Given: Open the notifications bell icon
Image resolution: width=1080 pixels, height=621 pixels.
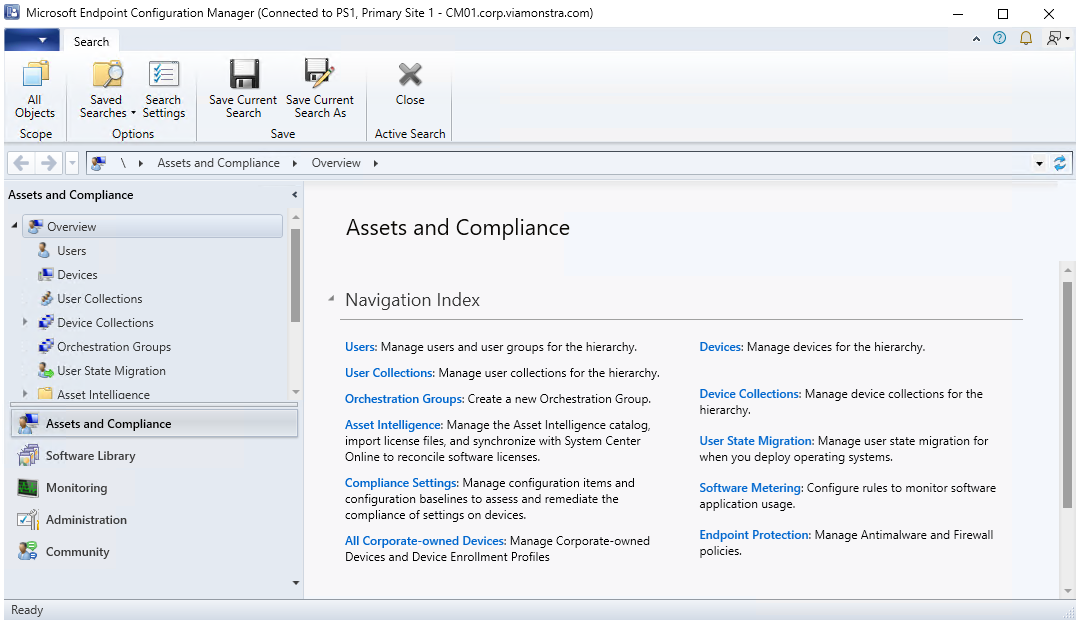Looking at the screenshot, I should [x=1025, y=39].
